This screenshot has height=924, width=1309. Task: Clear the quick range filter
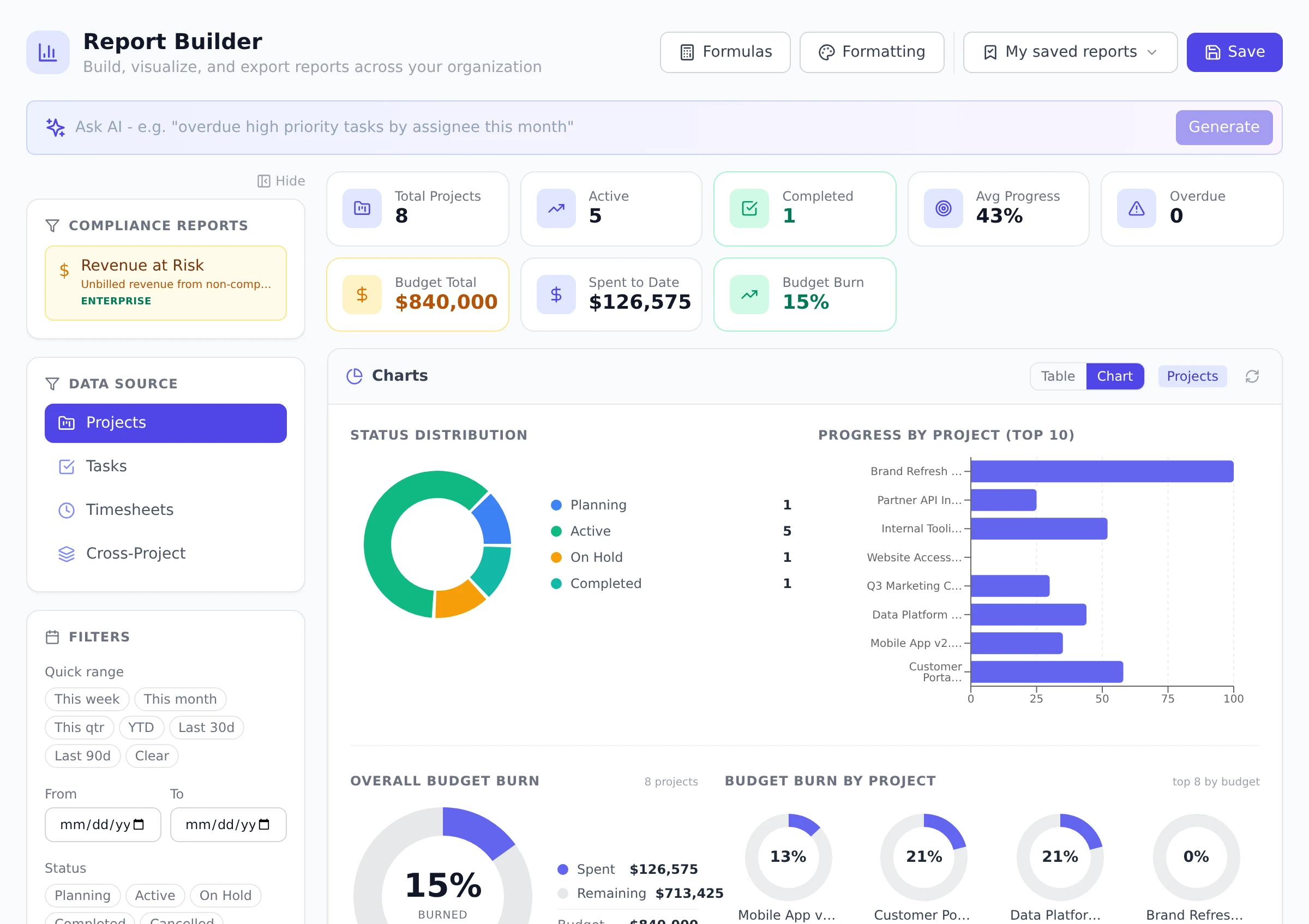click(152, 757)
